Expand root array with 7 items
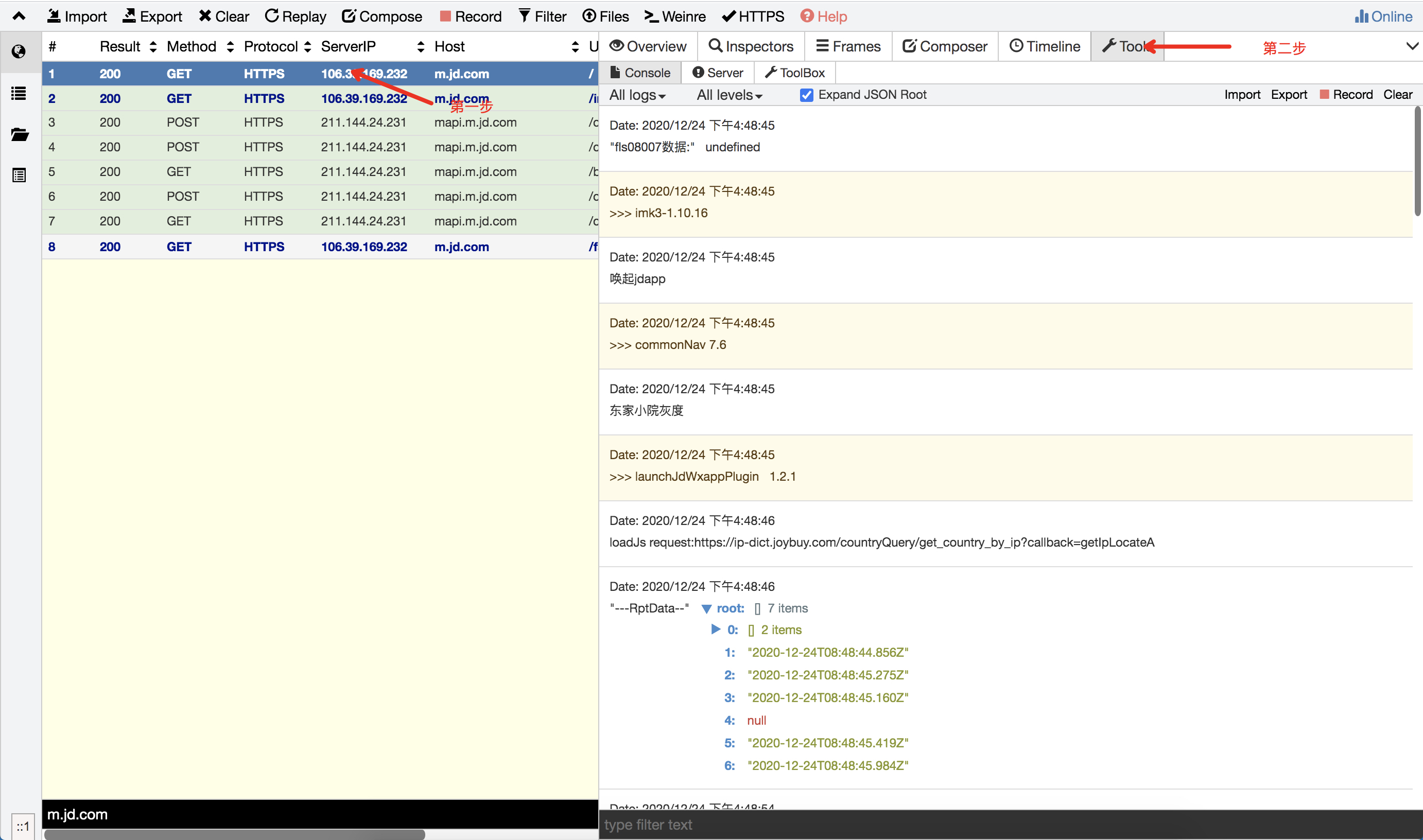Image resolution: width=1423 pixels, height=840 pixels. click(x=706, y=607)
